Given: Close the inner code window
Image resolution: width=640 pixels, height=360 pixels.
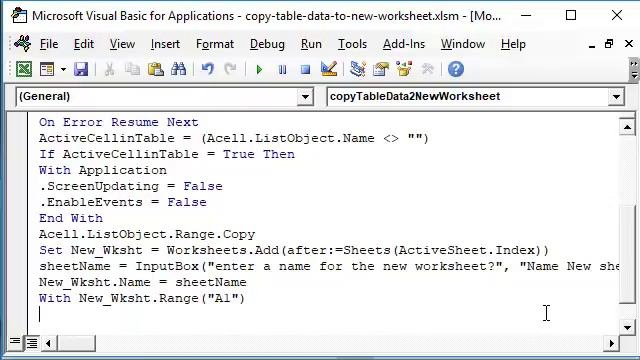Looking at the screenshot, I should 629,44.
